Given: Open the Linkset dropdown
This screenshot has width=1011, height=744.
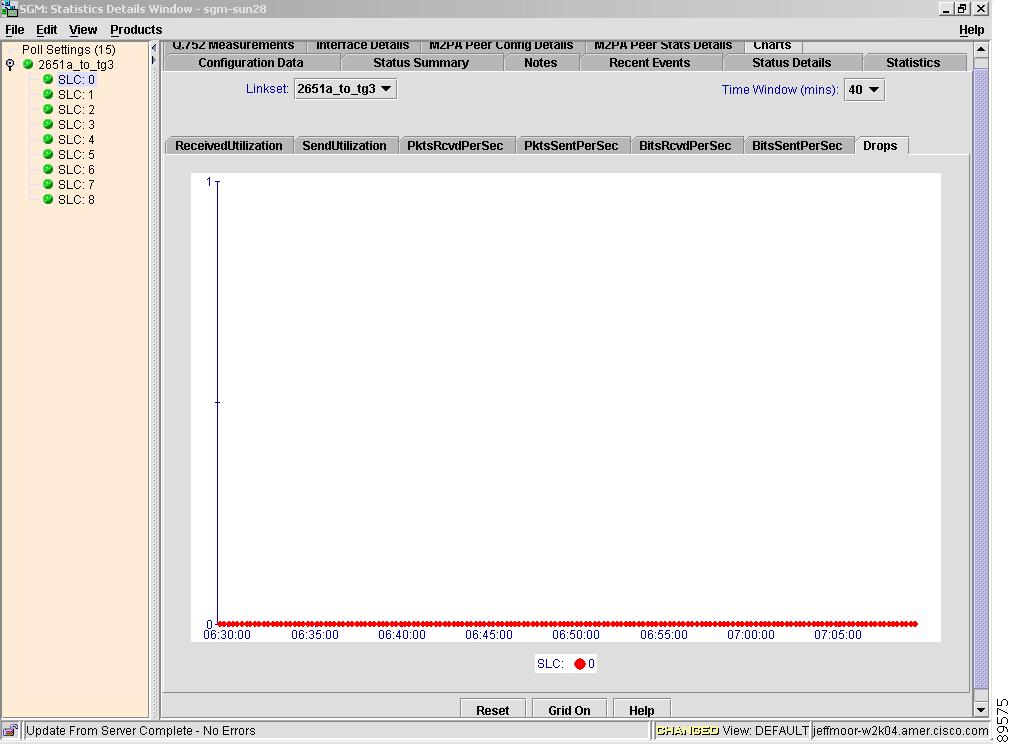Looking at the screenshot, I should [345, 89].
